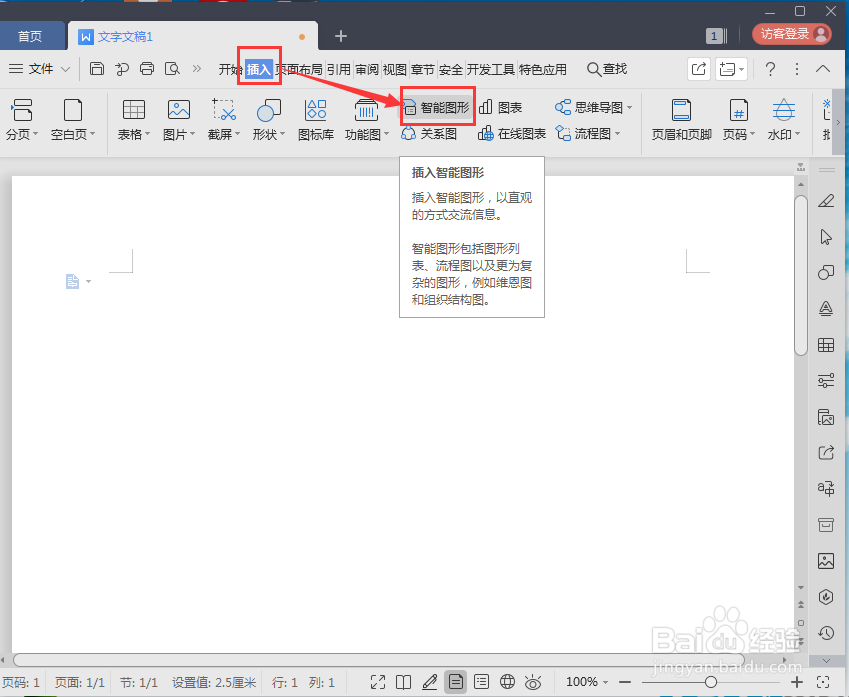Screen dimensions: 849x697
Task: Open the 审阅 ribbon tab
Action: pyautogui.click(x=367, y=69)
